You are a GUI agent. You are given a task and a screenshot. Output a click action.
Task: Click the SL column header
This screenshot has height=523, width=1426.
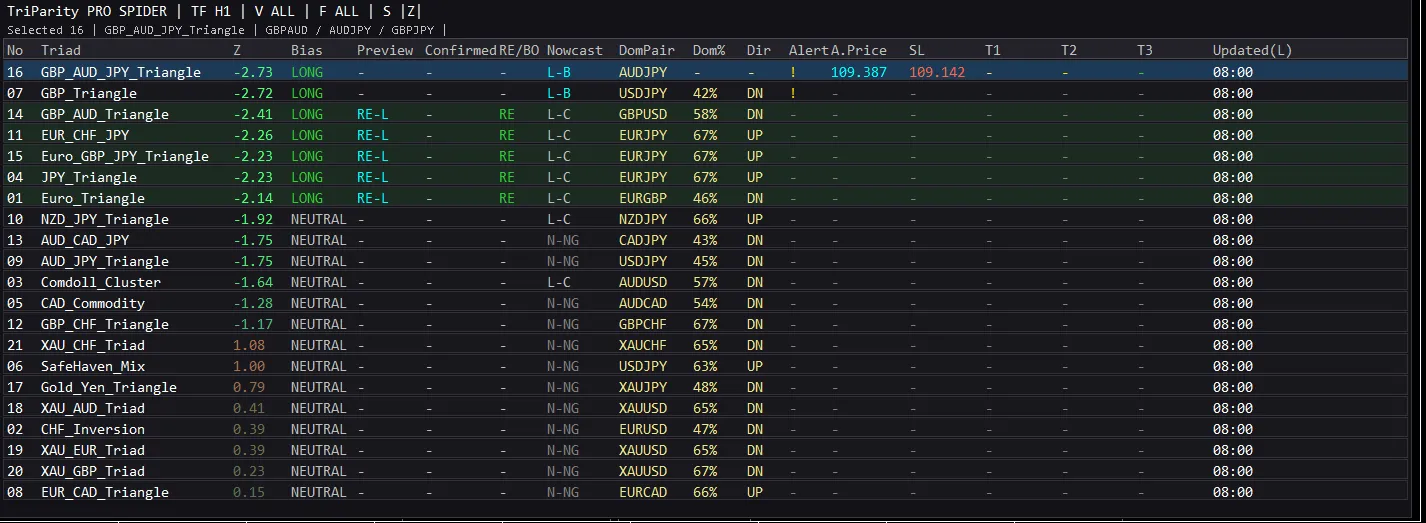pyautogui.click(x=917, y=50)
